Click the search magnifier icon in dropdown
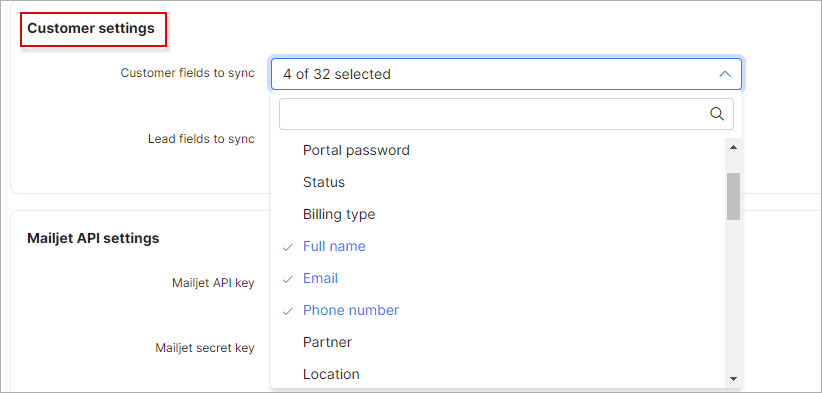 717,114
